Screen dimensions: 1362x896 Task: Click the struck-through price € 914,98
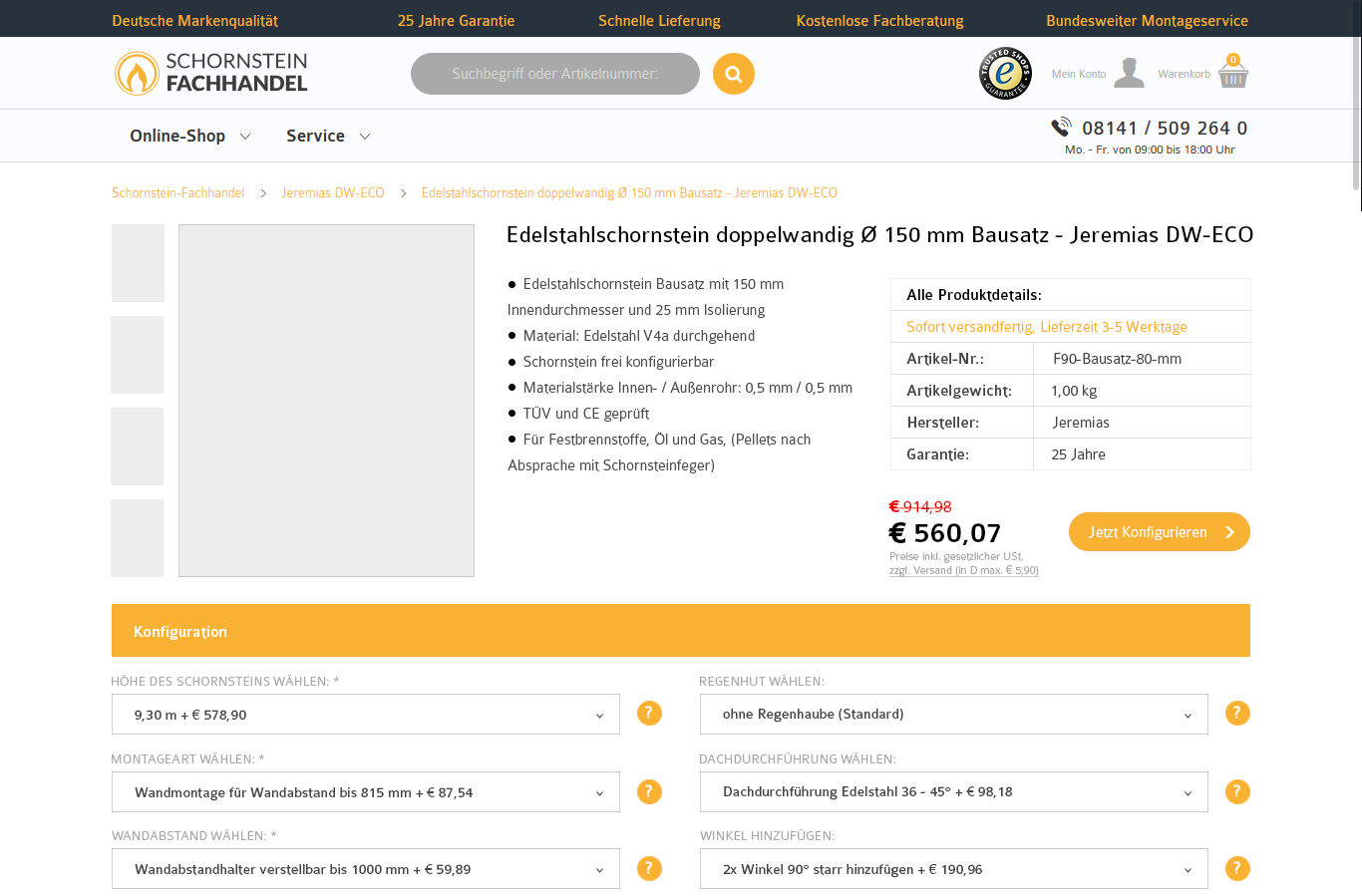(x=920, y=506)
